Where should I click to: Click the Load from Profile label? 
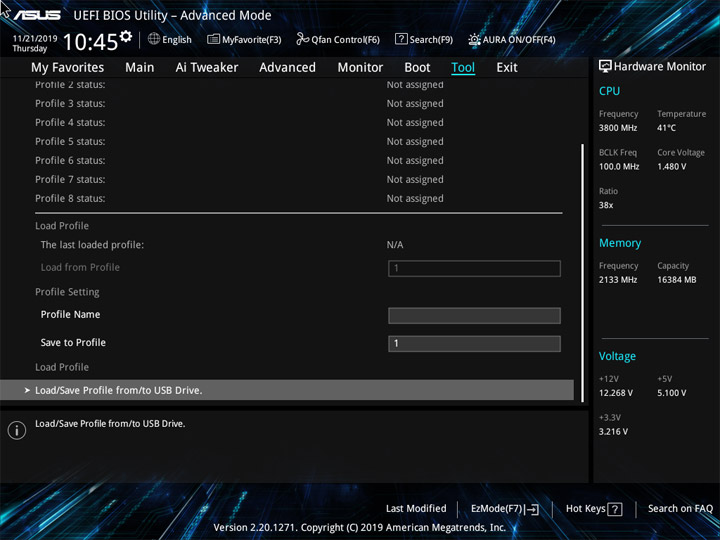[80, 267]
